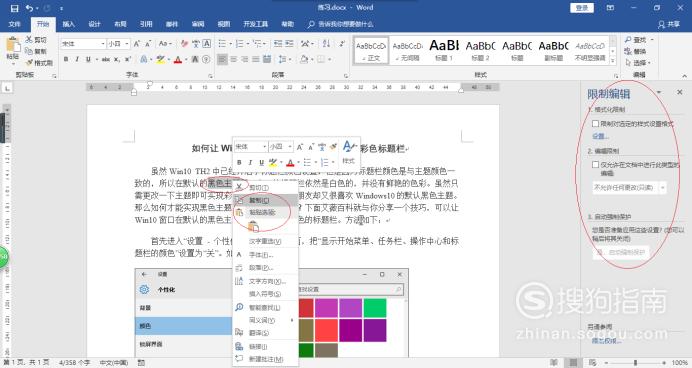Toggle Bold in the ribbon font group
Image resolution: width=692 pixels, height=368 pixels.
[x=66, y=59]
